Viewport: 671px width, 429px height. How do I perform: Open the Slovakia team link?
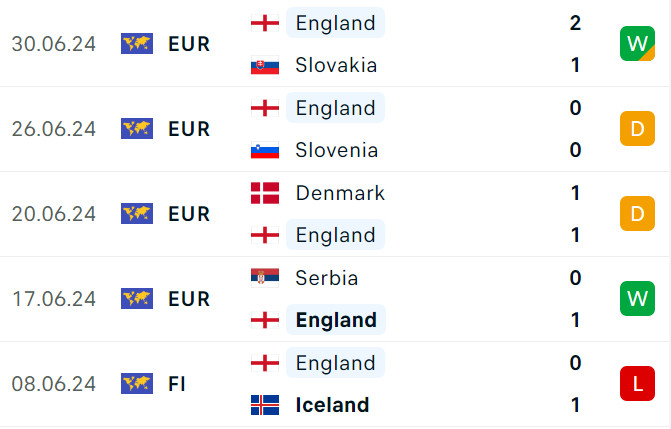pyautogui.click(x=336, y=66)
